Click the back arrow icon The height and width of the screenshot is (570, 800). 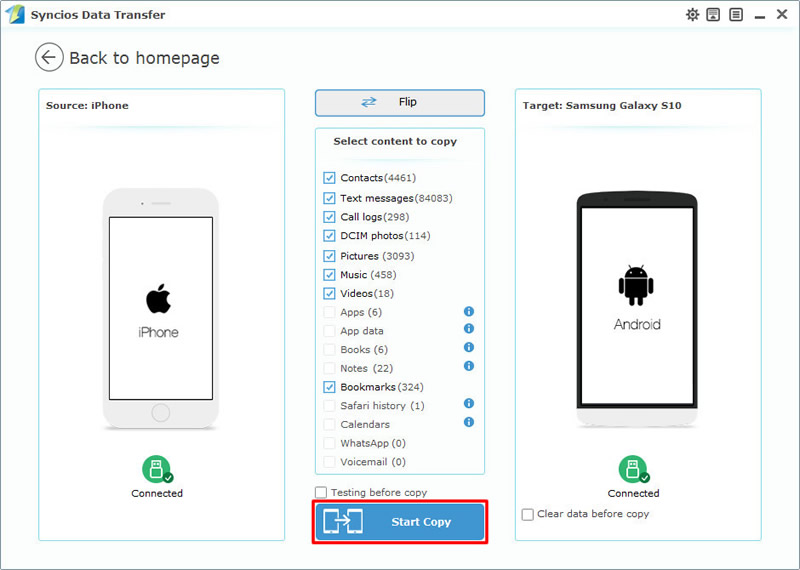49,57
